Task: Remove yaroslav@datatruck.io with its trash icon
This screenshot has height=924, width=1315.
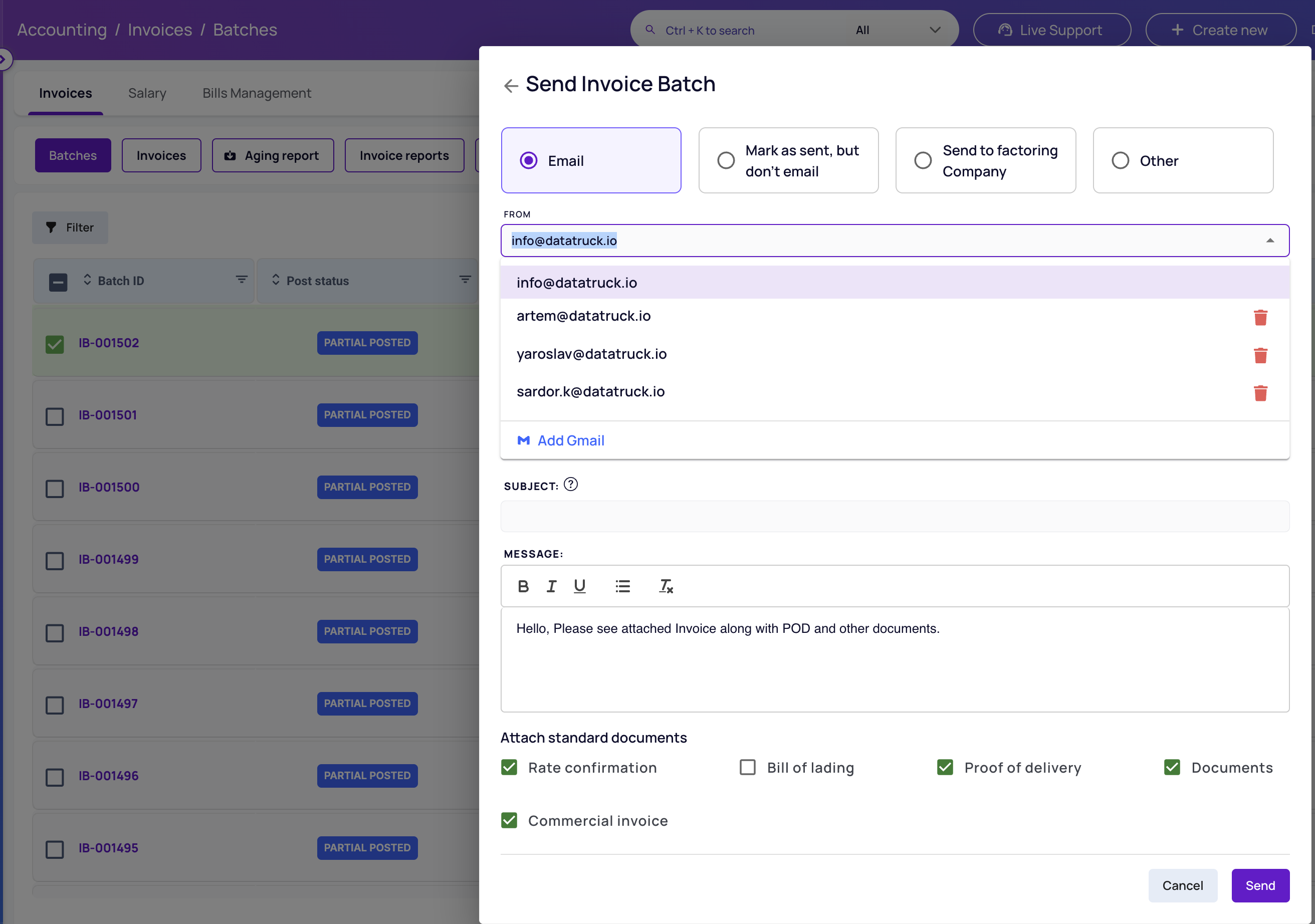Action: point(1260,355)
